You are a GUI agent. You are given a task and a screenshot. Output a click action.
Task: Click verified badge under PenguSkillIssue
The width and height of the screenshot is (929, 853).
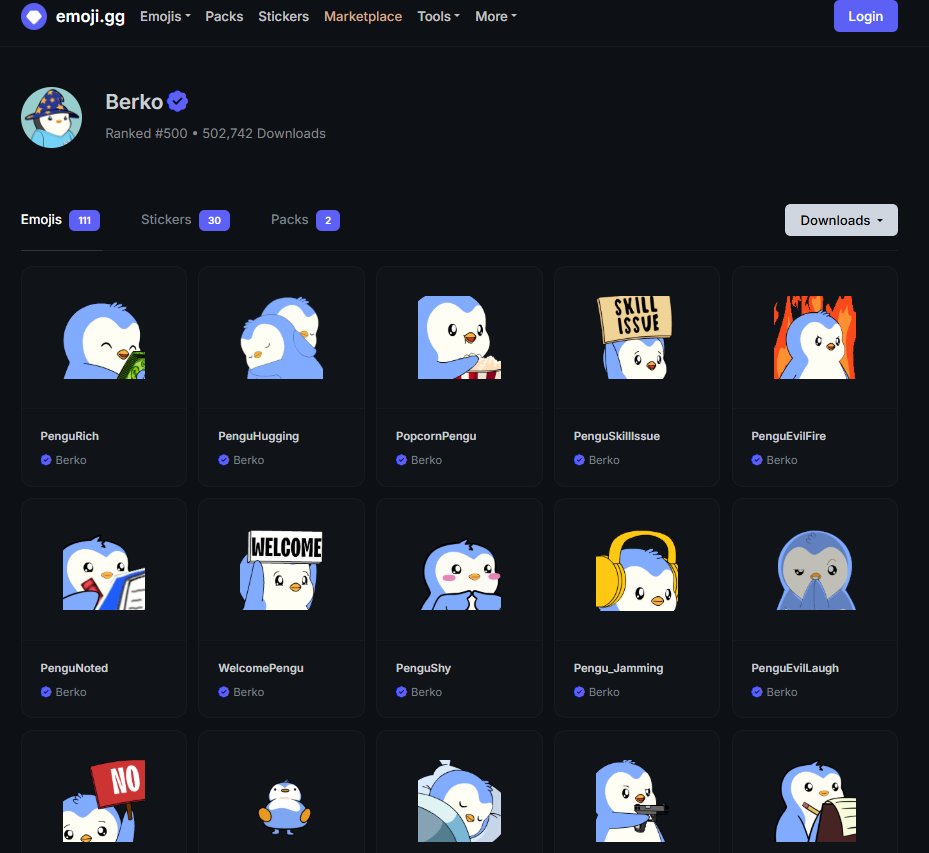point(579,460)
